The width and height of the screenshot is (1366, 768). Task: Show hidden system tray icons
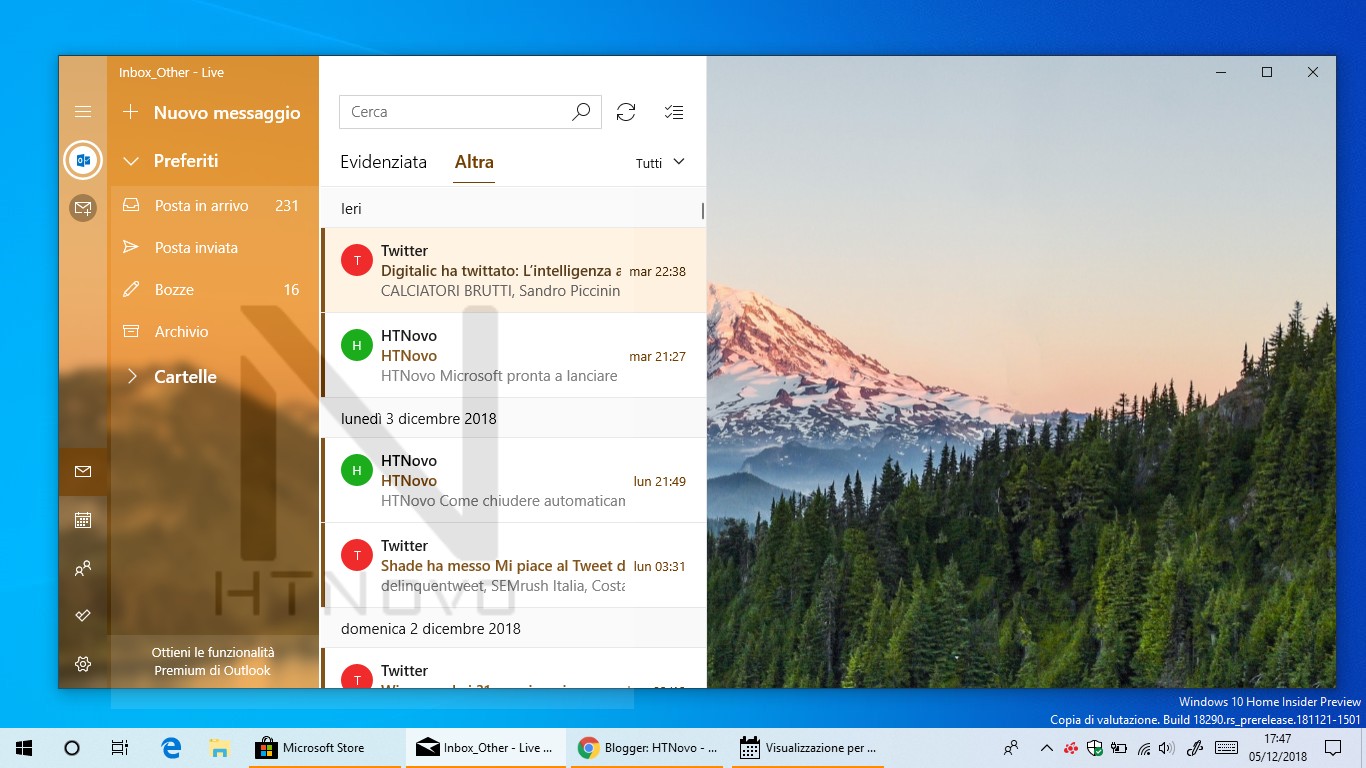(x=1046, y=748)
